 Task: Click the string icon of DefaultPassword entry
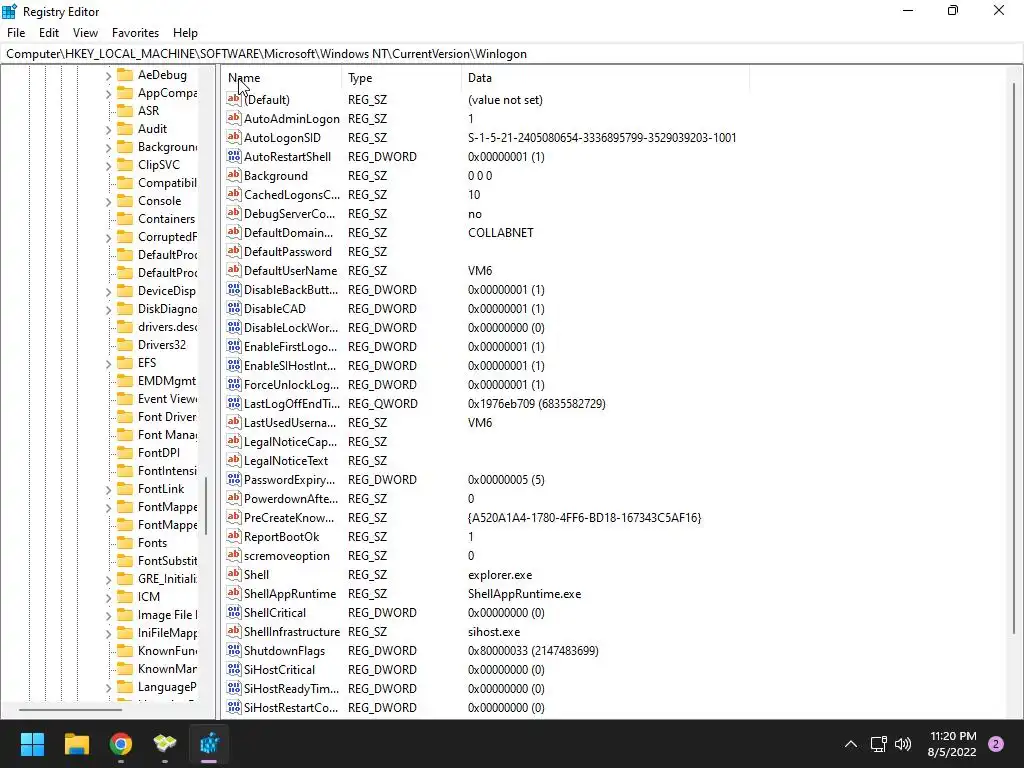coord(234,251)
